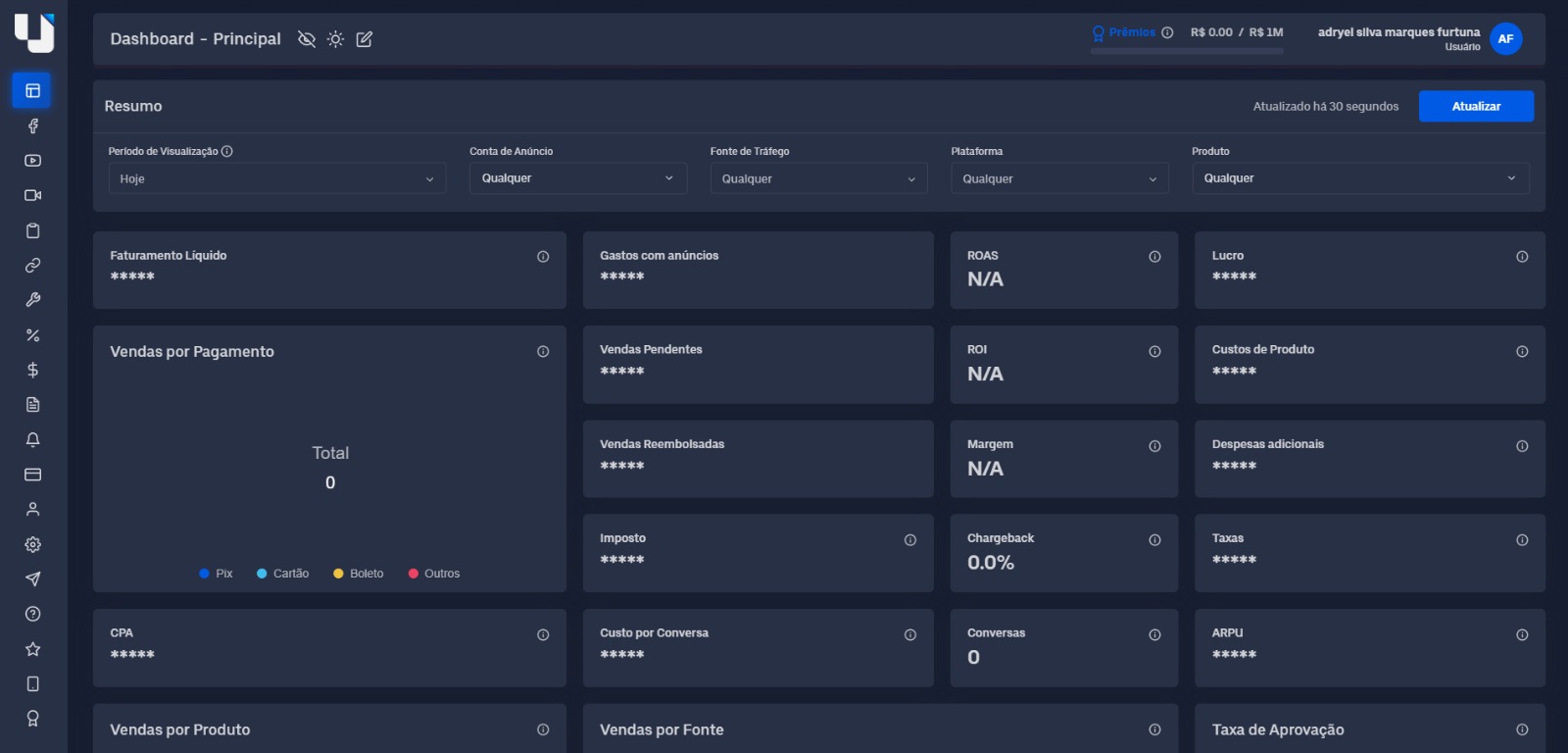Expand the Conta de Anúncio dropdown

pyautogui.click(x=577, y=178)
